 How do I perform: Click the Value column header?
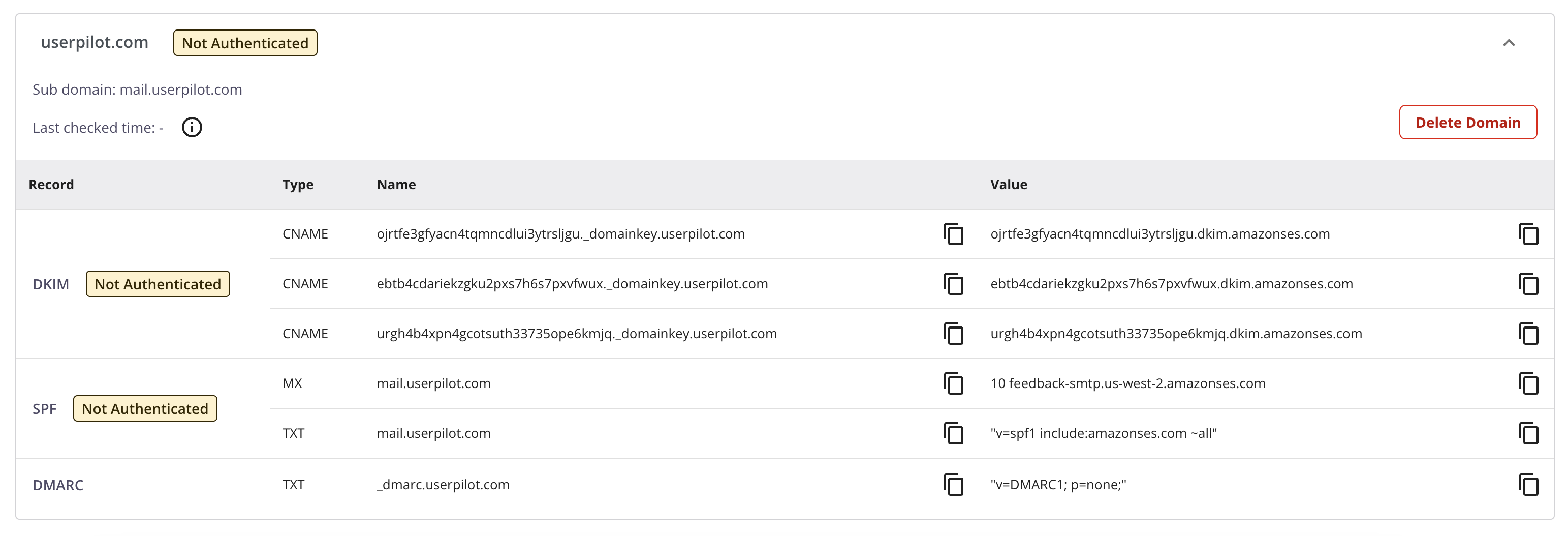1009,185
